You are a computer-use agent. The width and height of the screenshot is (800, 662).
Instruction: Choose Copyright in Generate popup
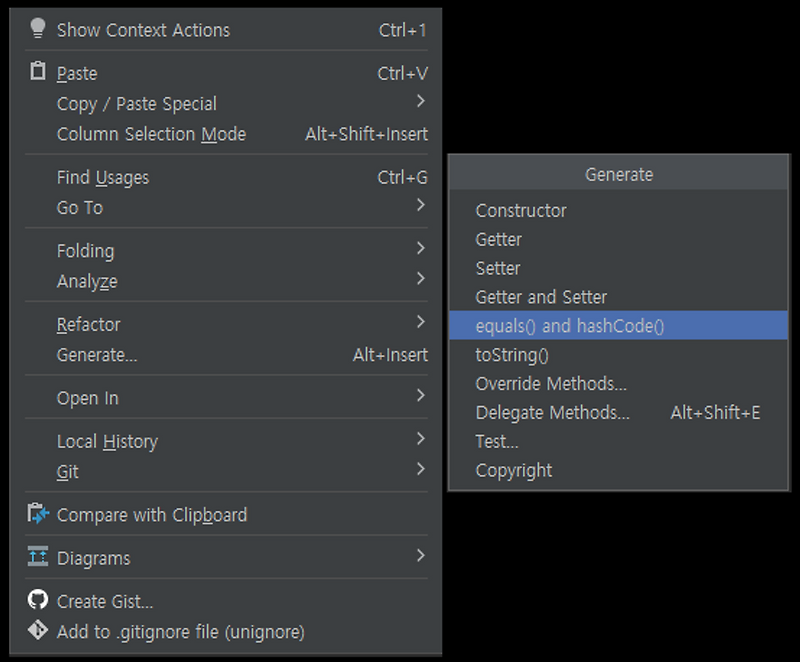pyautogui.click(x=618, y=470)
